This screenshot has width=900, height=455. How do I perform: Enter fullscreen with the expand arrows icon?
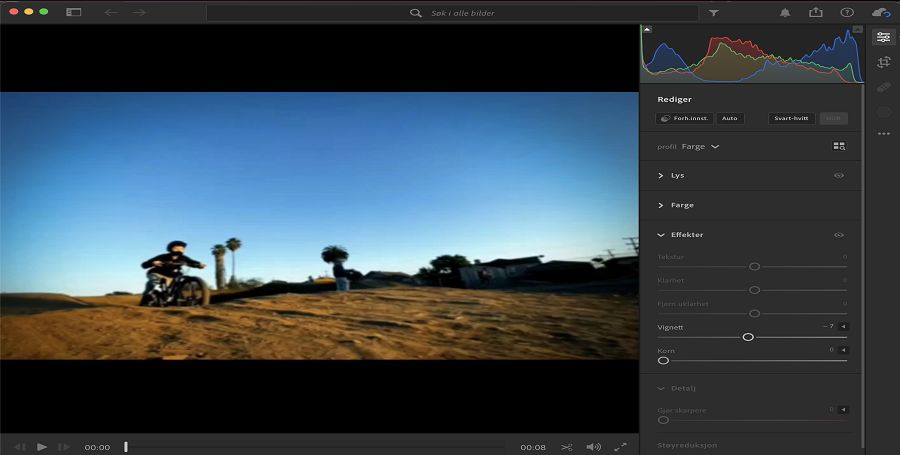[620, 447]
